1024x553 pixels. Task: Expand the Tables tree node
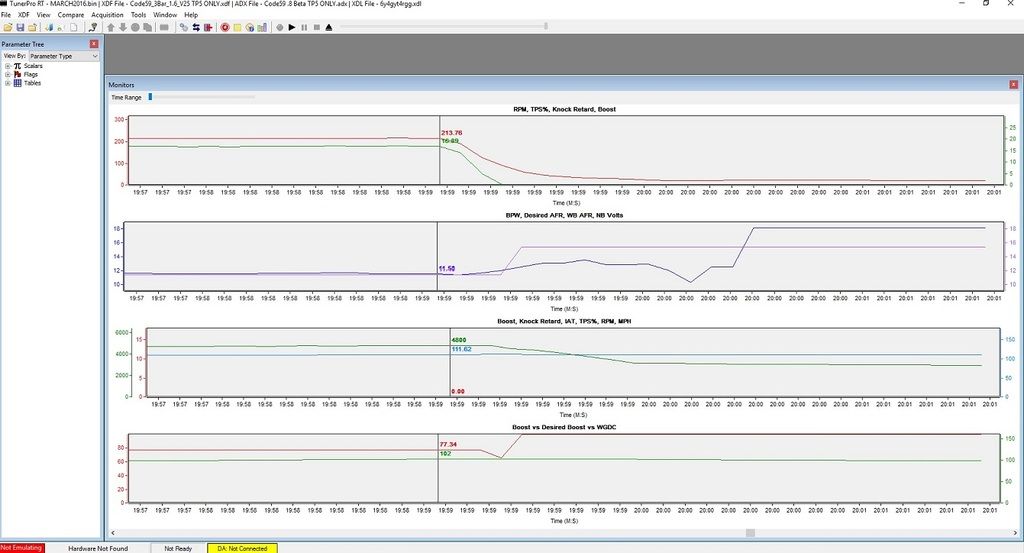(x=8, y=83)
